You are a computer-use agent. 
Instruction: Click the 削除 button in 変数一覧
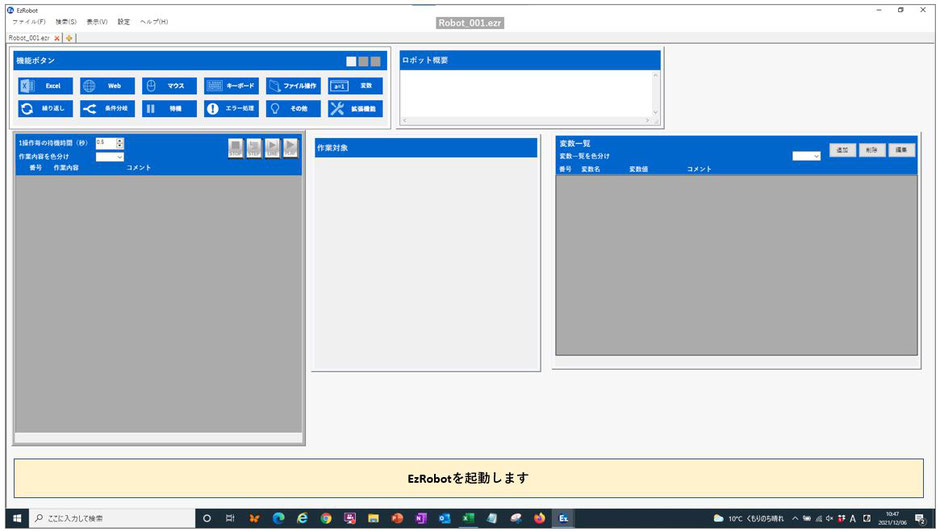[872, 150]
